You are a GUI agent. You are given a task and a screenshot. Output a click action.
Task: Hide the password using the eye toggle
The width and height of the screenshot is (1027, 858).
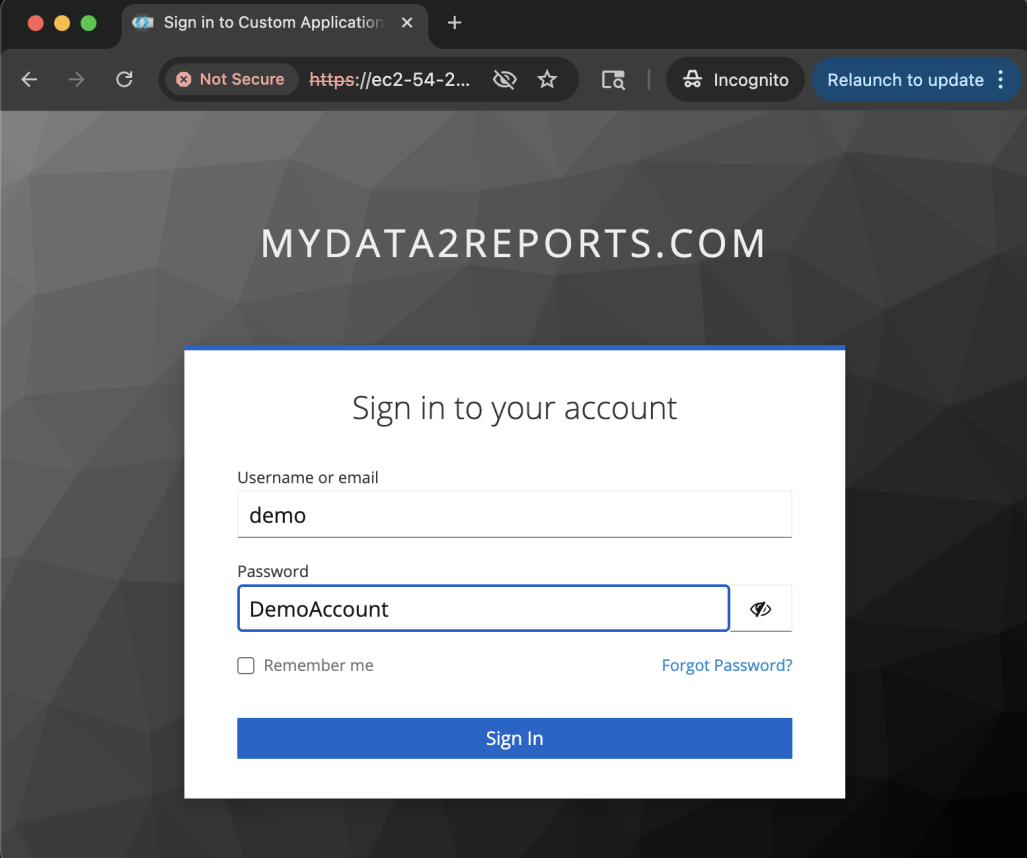coord(761,609)
